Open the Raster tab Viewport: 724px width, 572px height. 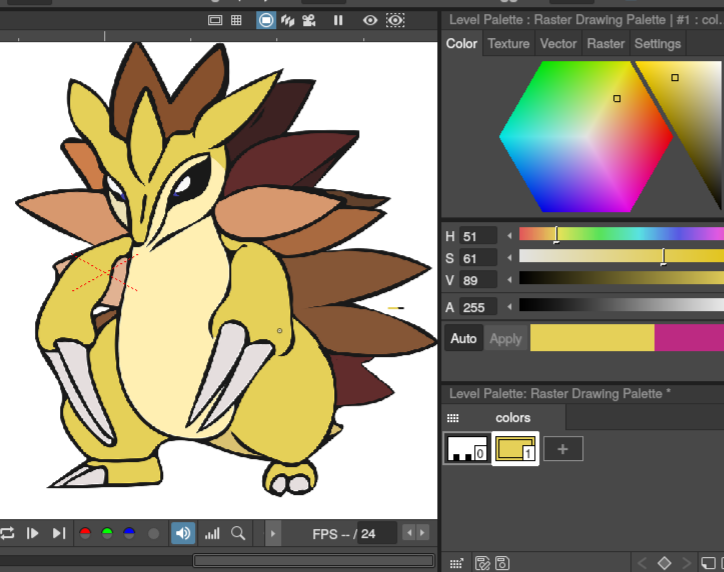click(605, 43)
